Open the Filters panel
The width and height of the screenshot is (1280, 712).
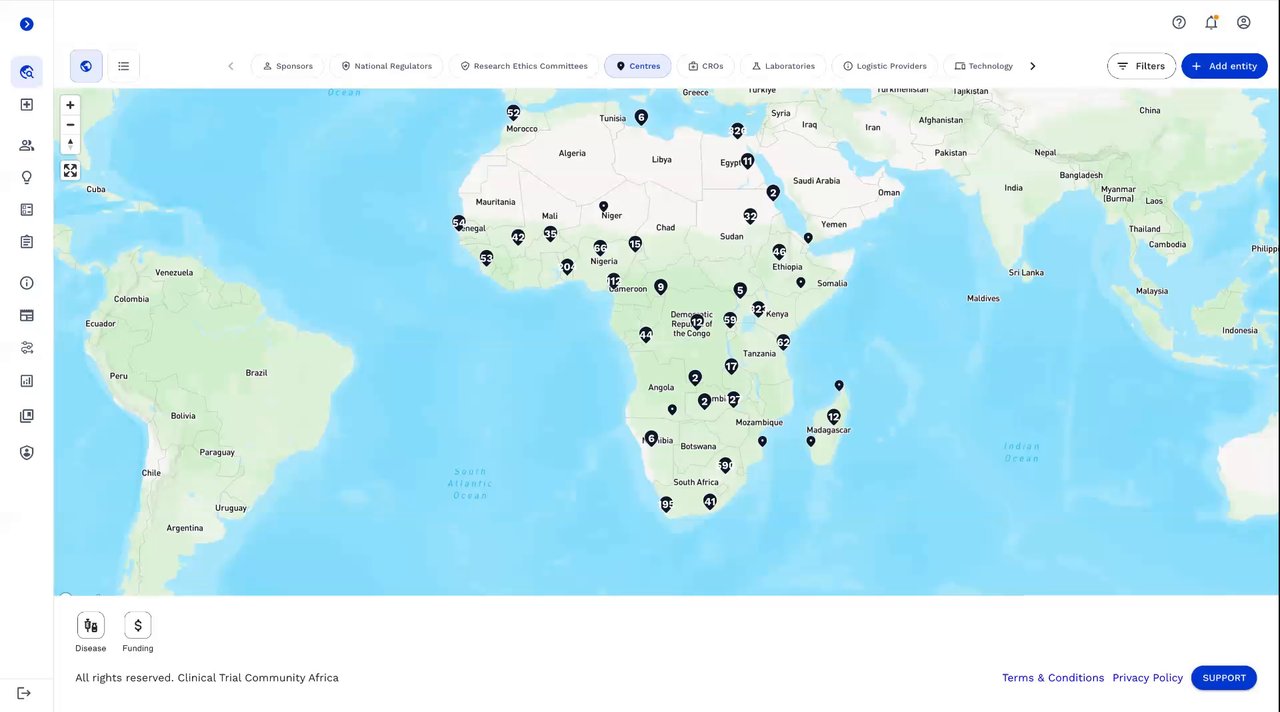coord(1141,66)
